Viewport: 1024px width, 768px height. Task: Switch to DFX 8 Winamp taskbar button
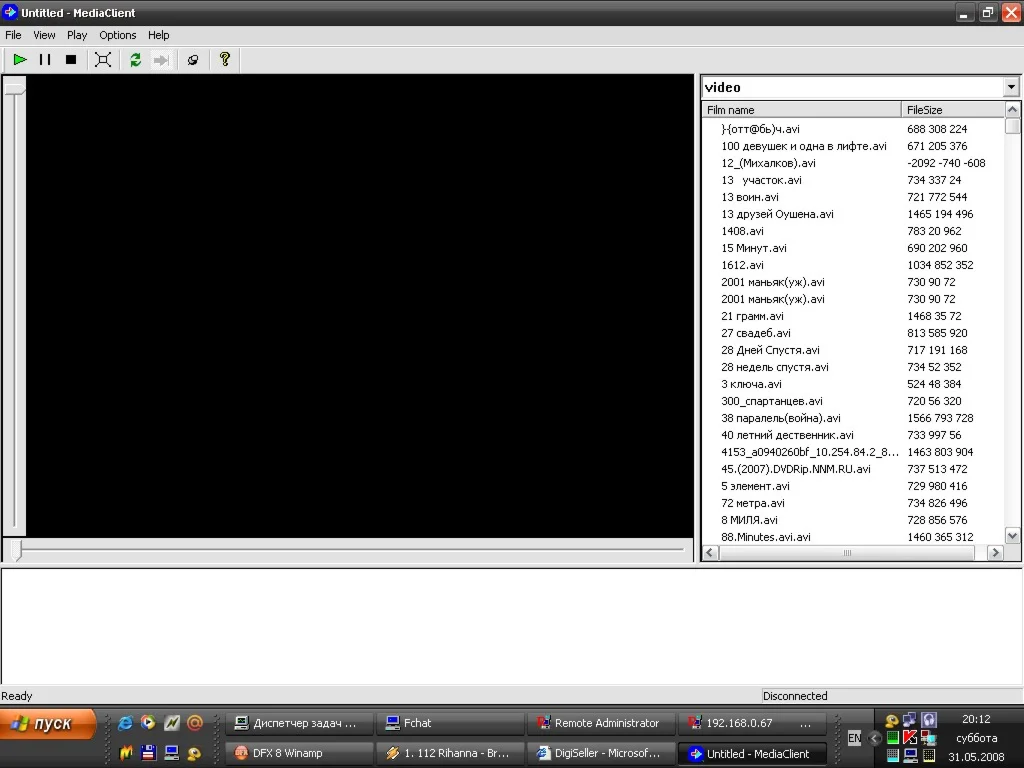click(x=298, y=753)
